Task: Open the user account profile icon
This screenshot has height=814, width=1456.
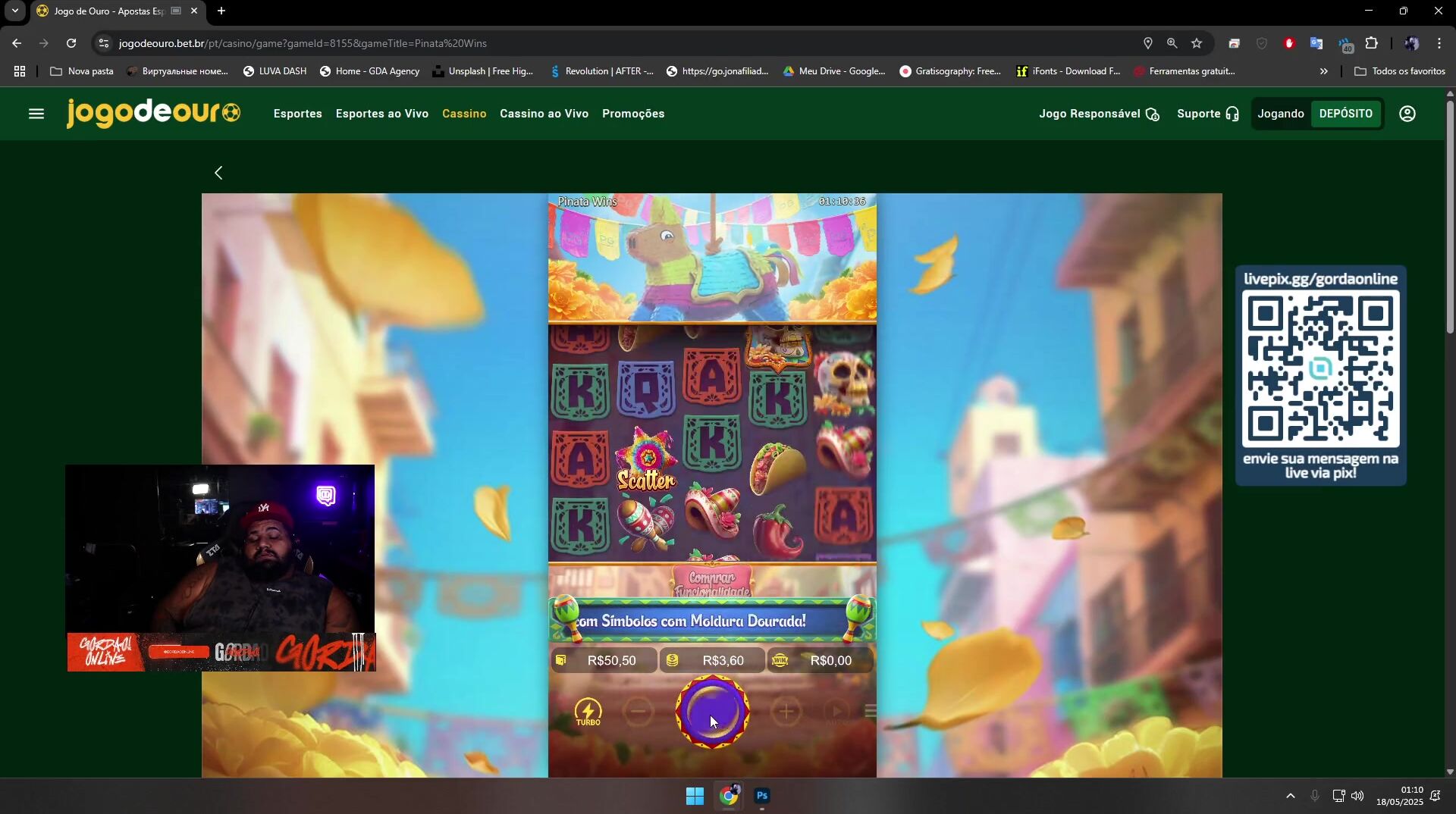Action: pos(1407,114)
